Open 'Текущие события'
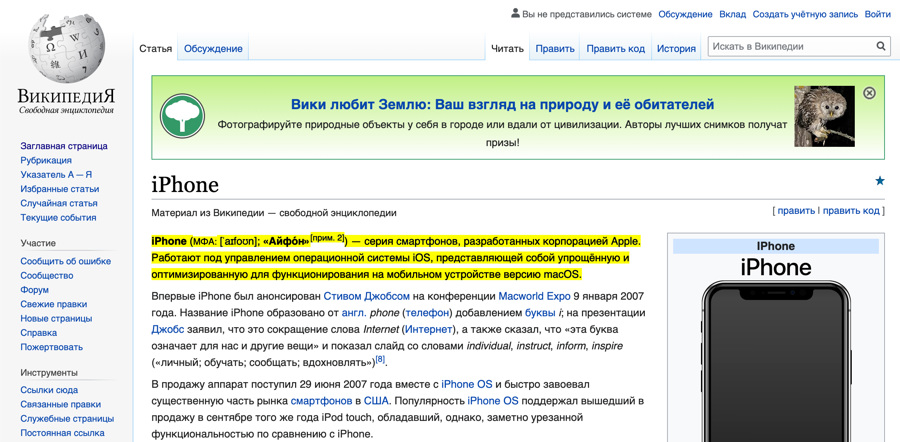This screenshot has width=900, height=442. pyautogui.click(x=58, y=218)
